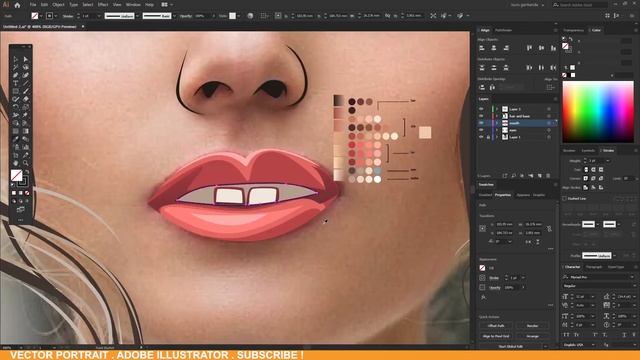Click Delete Selection trash icon in Layers panel
Screen dimensions: 640x360
[548, 176]
